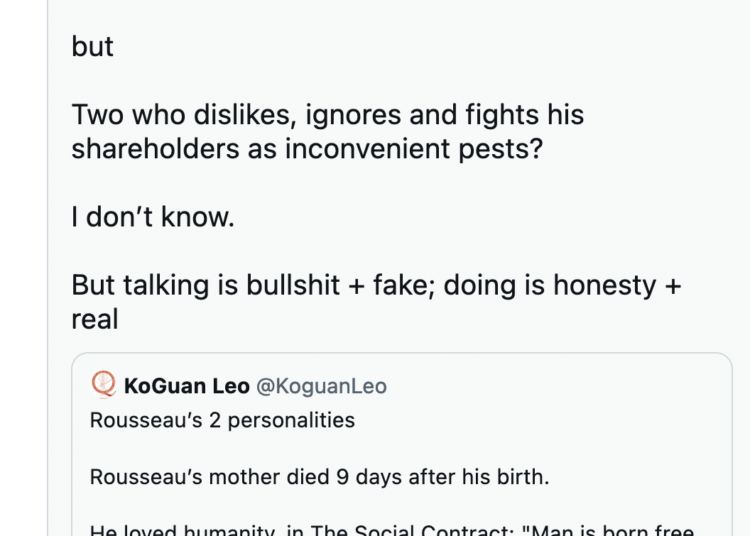
Task: Click KoGuan Leo's profile avatar icon
Action: pyautogui.click(x=103, y=384)
